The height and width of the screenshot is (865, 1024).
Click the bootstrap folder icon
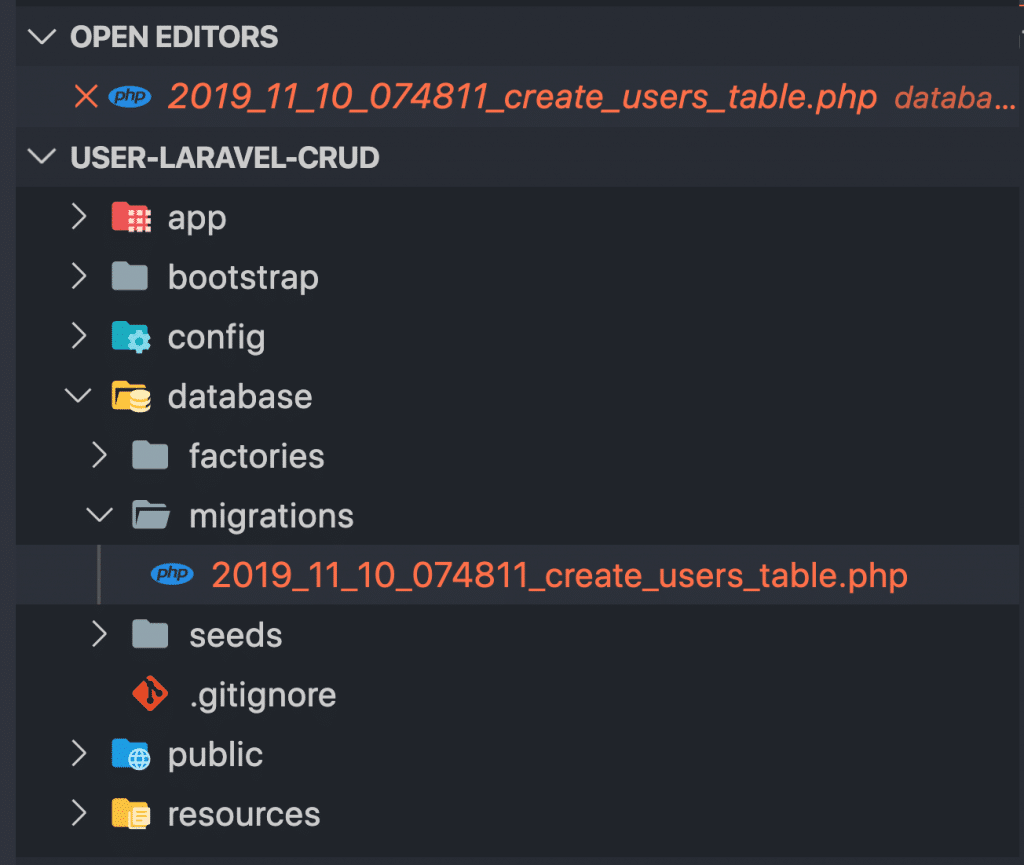pyautogui.click(x=130, y=276)
